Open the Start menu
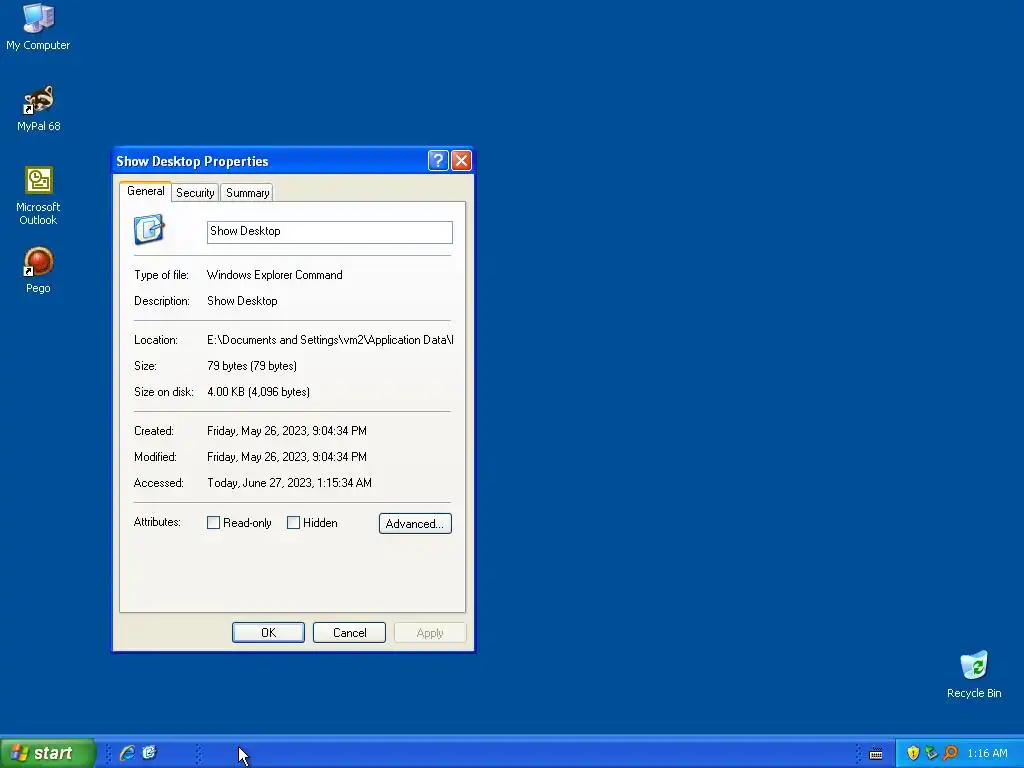This screenshot has height=768, width=1024. 48,753
